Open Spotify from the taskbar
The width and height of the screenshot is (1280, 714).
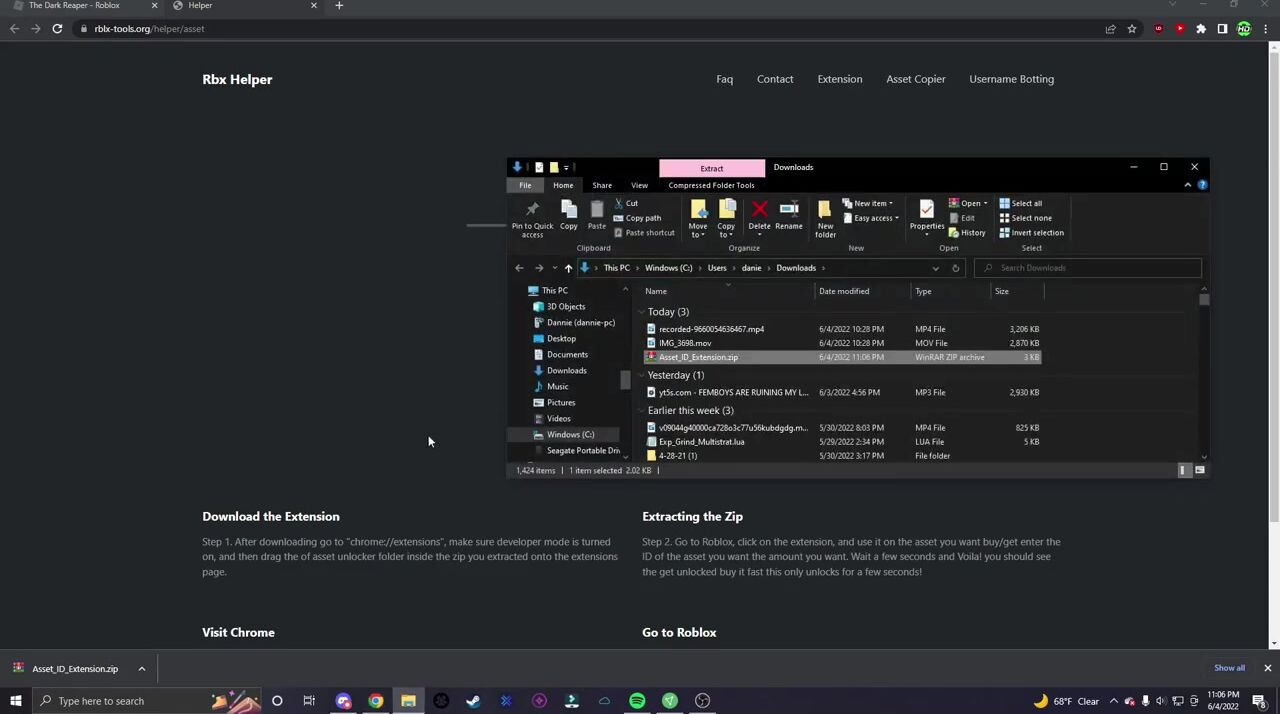click(637, 701)
